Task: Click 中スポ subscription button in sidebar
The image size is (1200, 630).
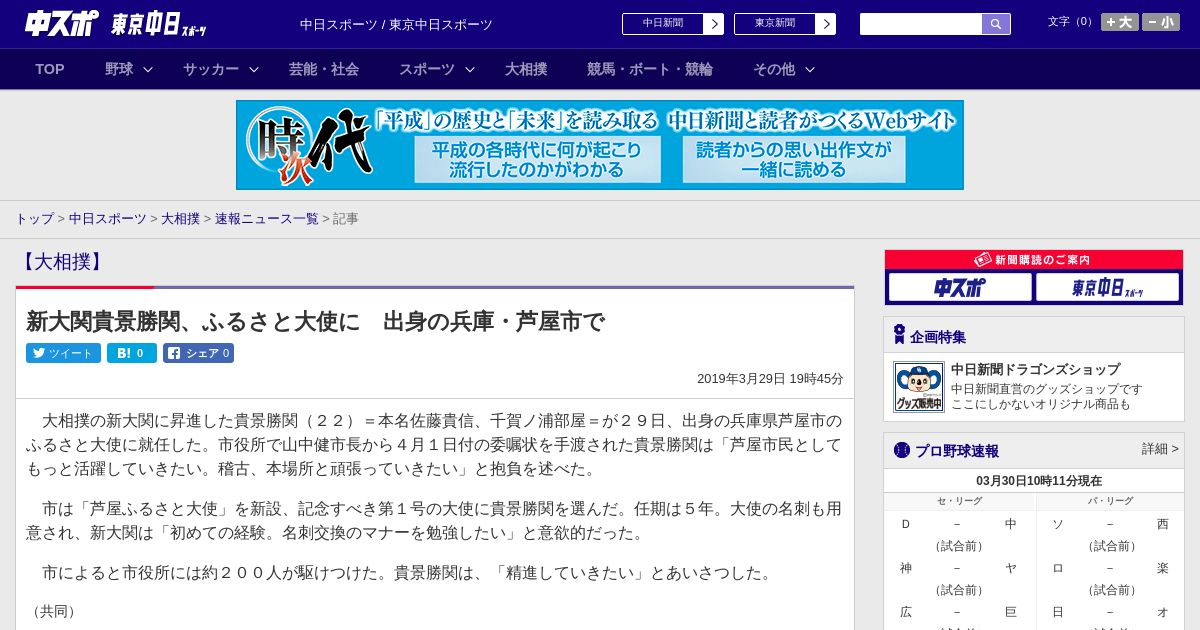Action: tap(960, 288)
